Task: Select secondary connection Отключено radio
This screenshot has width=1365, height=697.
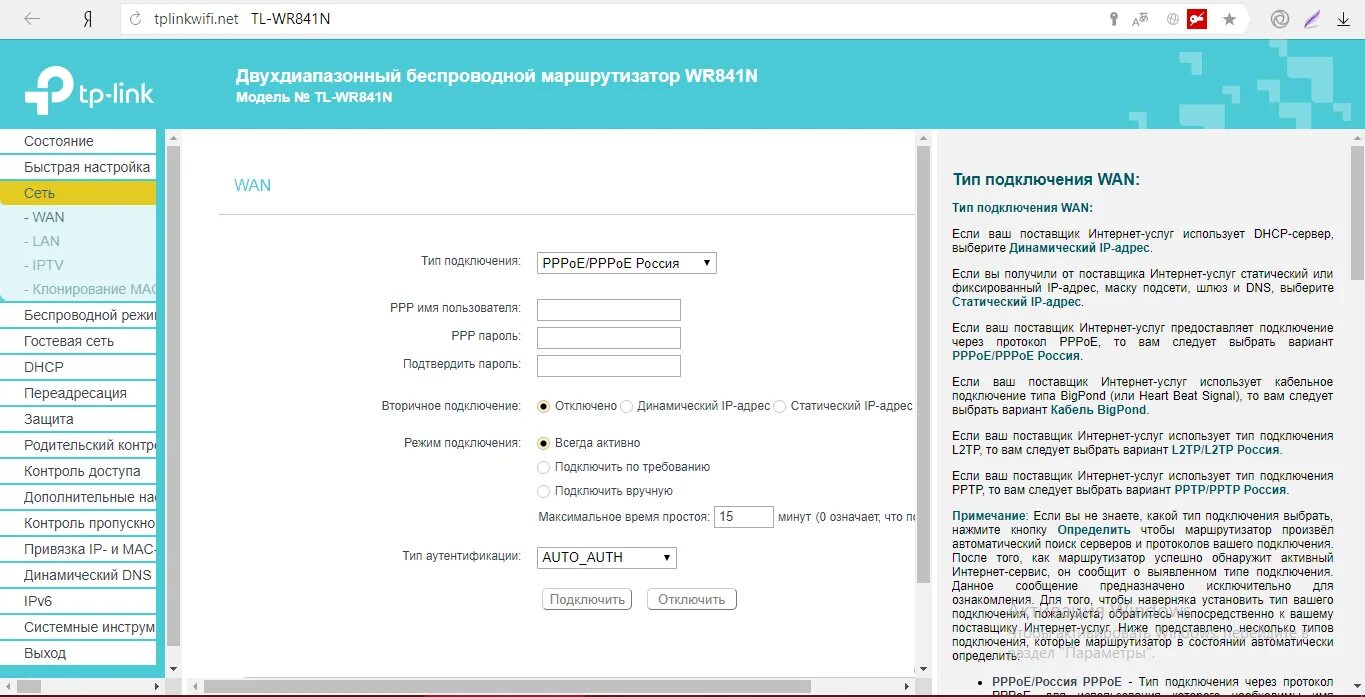Action: (x=544, y=406)
